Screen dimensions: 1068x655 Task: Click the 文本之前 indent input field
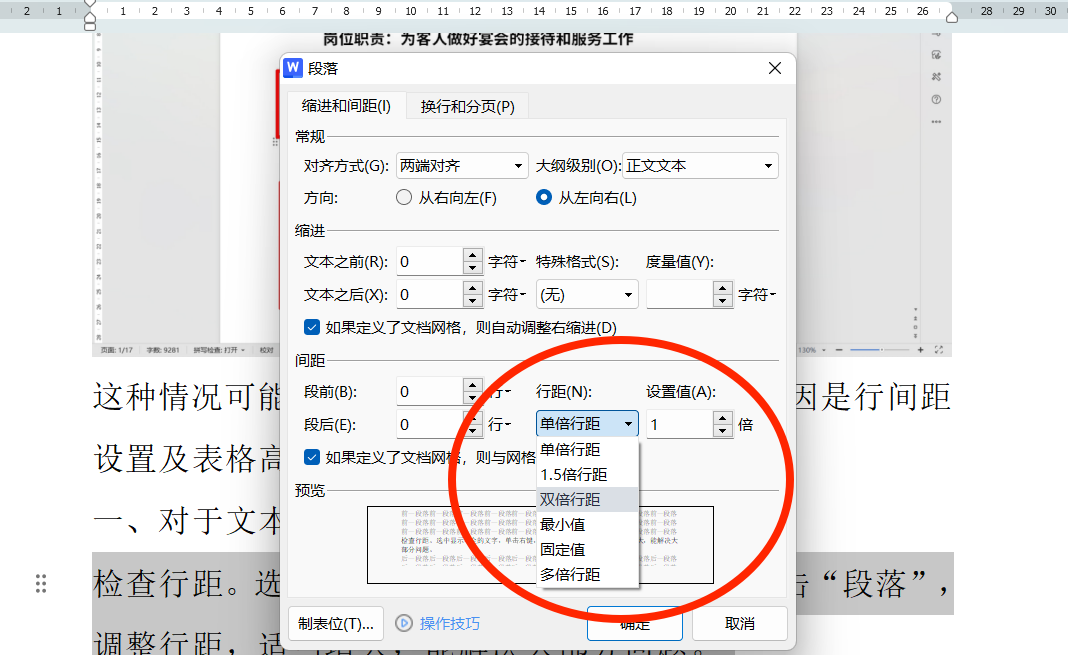click(x=430, y=261)
